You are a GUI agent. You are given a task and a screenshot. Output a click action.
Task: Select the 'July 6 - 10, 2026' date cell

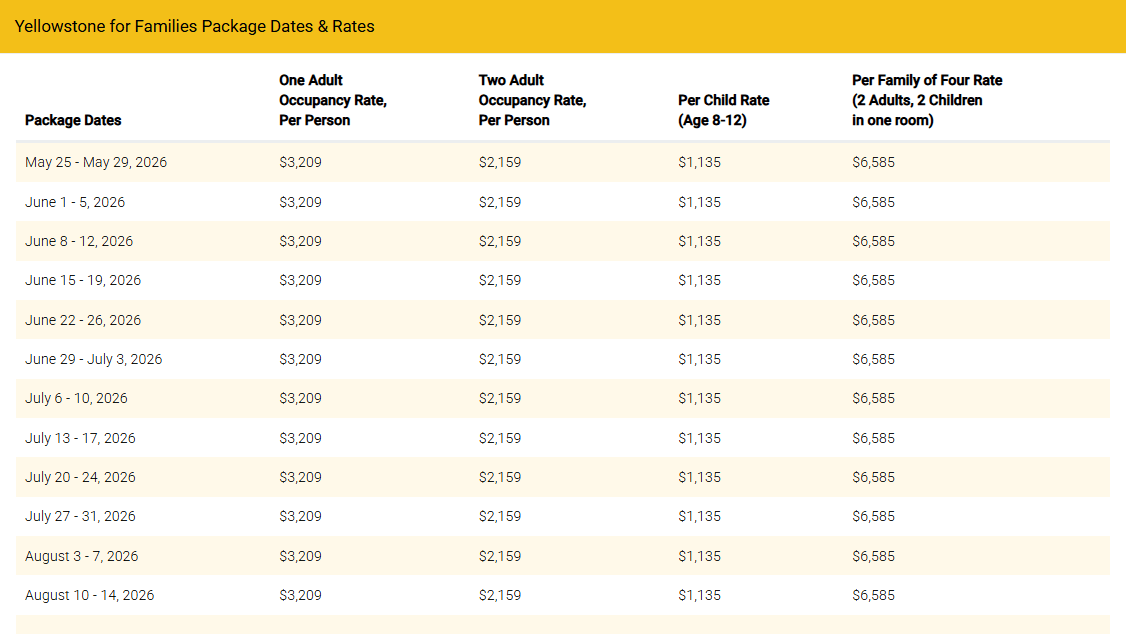[x=76, y=398]
